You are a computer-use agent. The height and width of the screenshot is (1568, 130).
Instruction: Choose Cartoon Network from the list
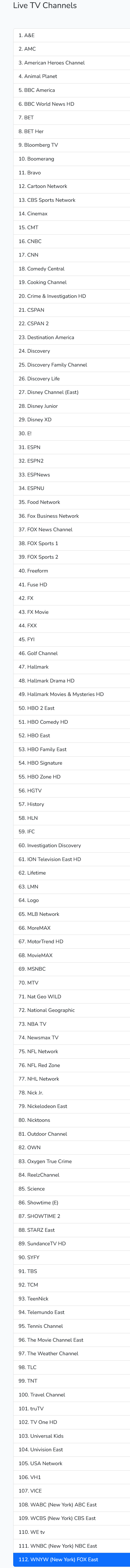pos(71,186)
